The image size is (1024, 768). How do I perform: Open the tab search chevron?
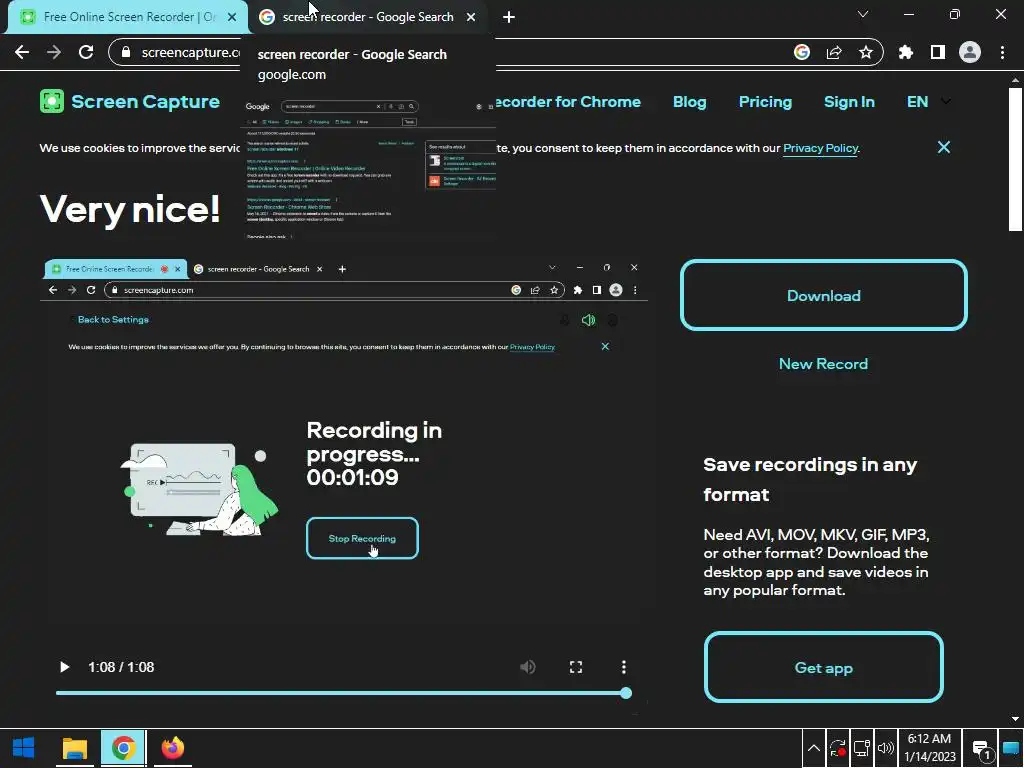[863, 14]
